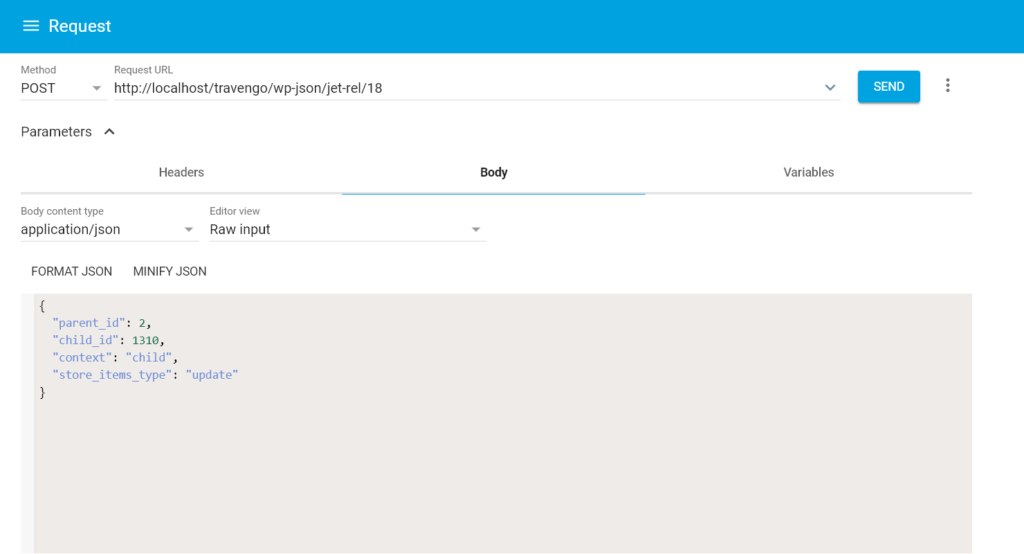Click the "child" context value
Screen dimensions: 1024x554
pyautogui.click(x=149, y=357)
